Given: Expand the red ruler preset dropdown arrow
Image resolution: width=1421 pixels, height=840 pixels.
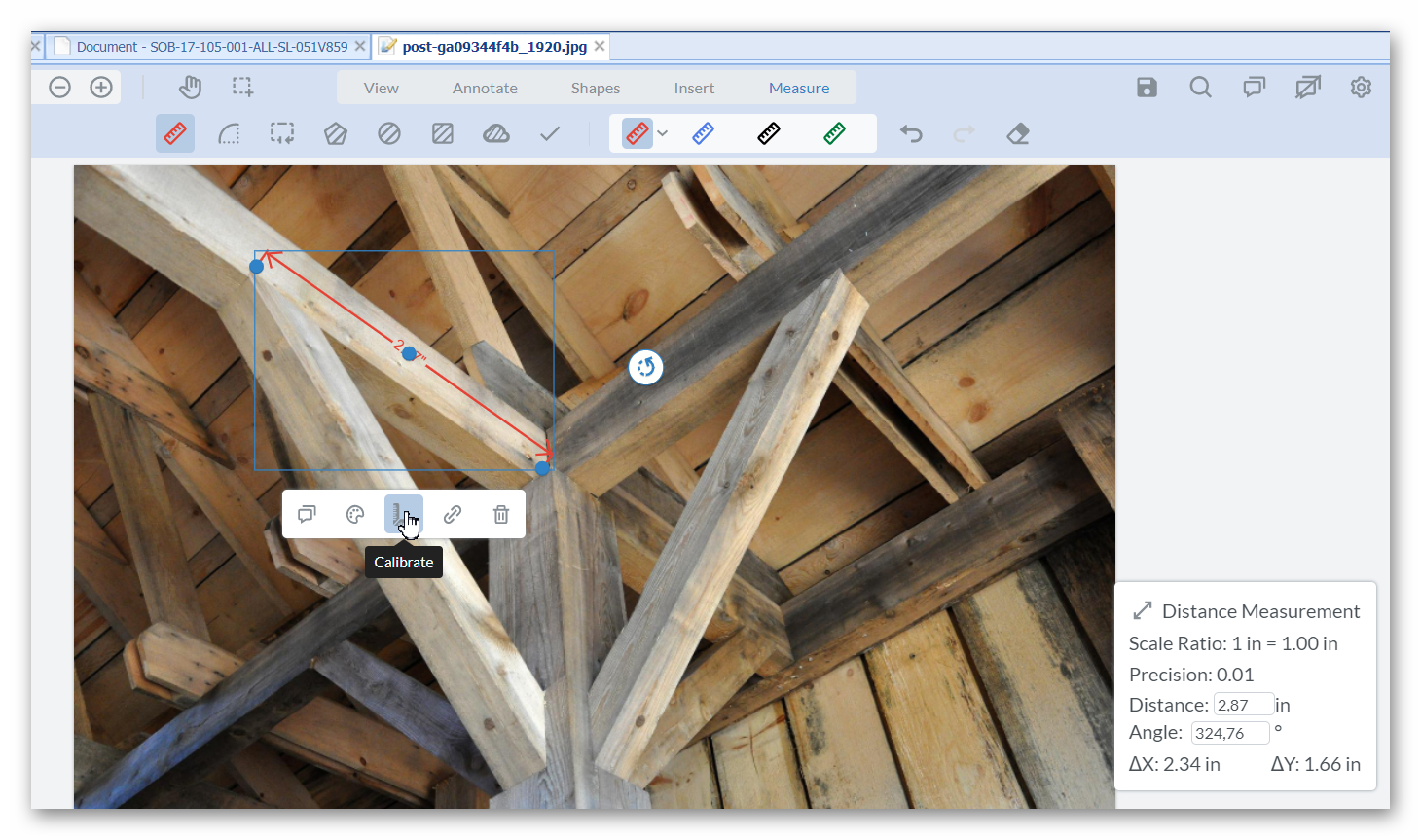Looking at the screenshot, I should (663, 134).
